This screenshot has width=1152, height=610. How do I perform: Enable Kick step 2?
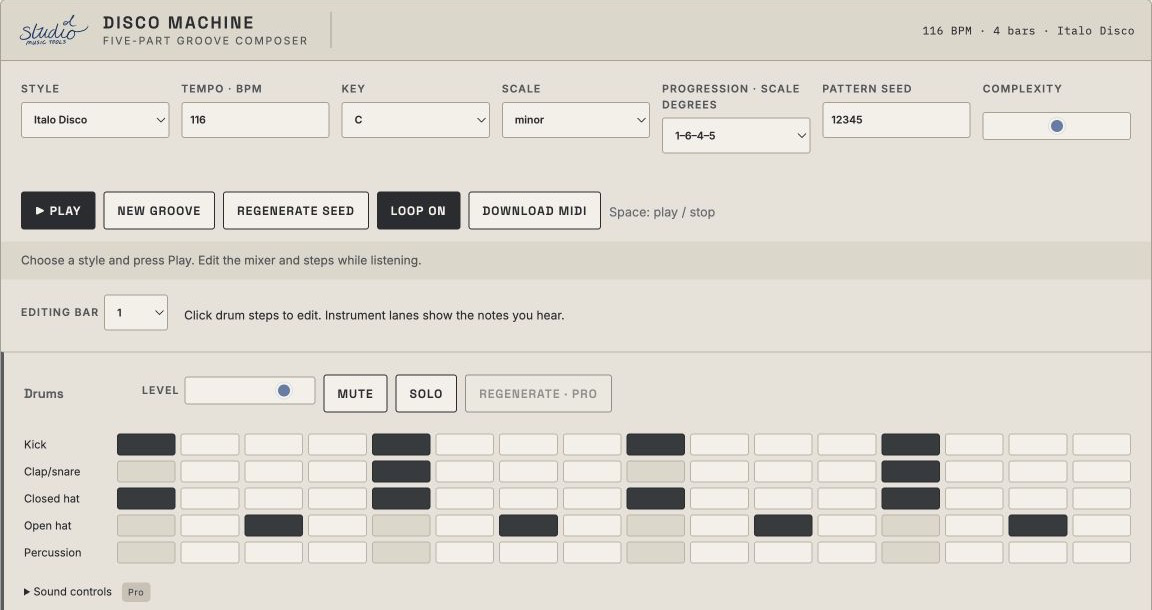tap(210, 445)
